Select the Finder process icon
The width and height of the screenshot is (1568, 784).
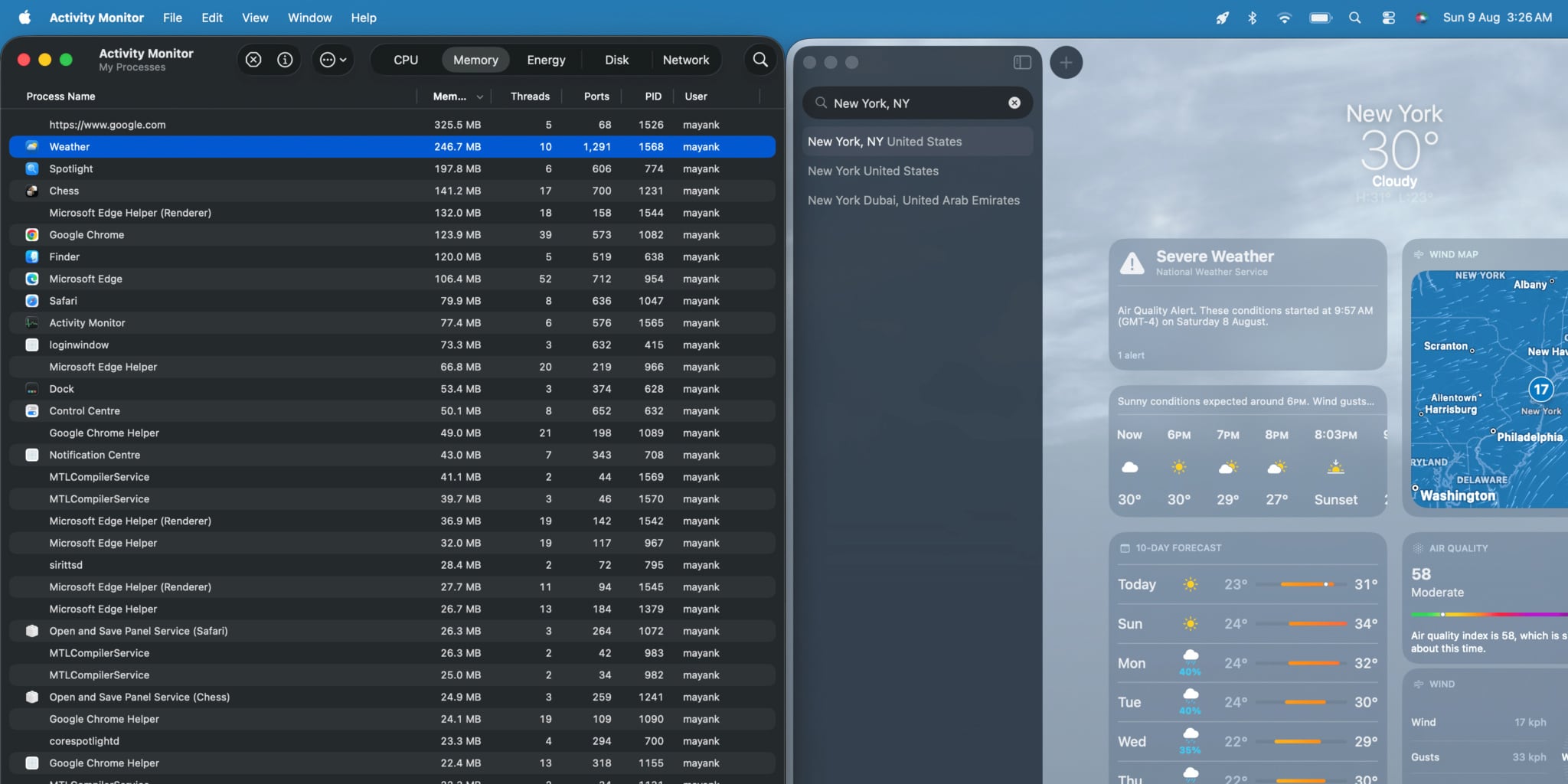tap(32, 256)
